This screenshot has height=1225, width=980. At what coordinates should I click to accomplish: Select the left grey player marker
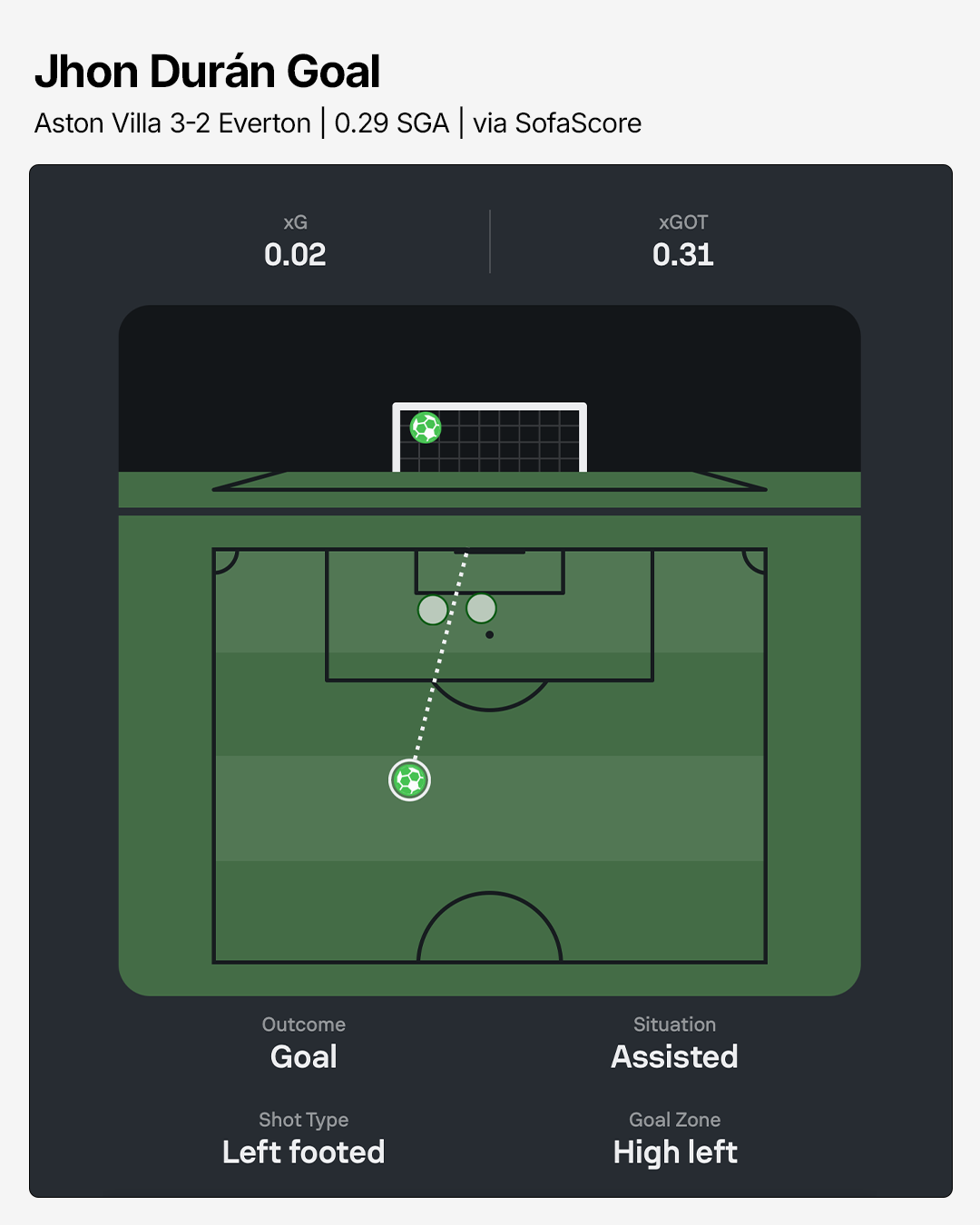[x=433, y=610]
